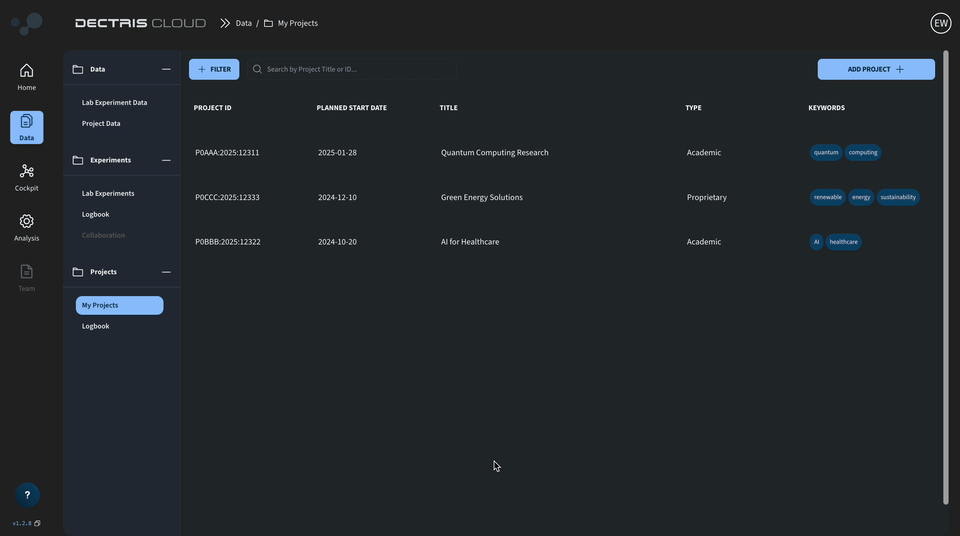
Task: Click Data in the breadcrumb
Action: 244,23
